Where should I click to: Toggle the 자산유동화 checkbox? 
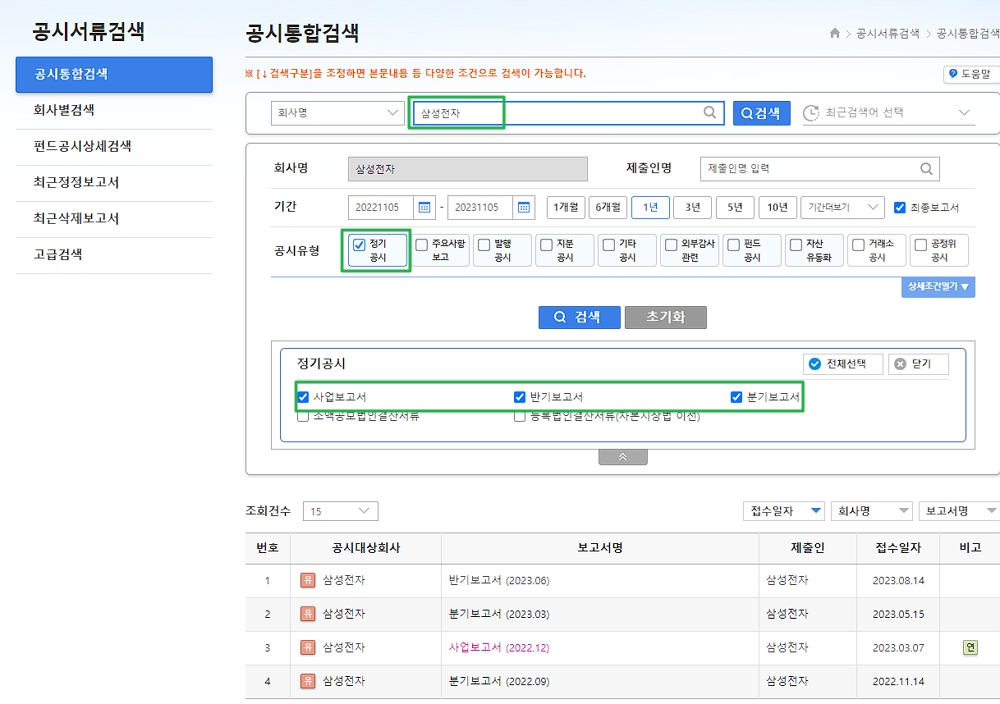click(x=796, y=244)
